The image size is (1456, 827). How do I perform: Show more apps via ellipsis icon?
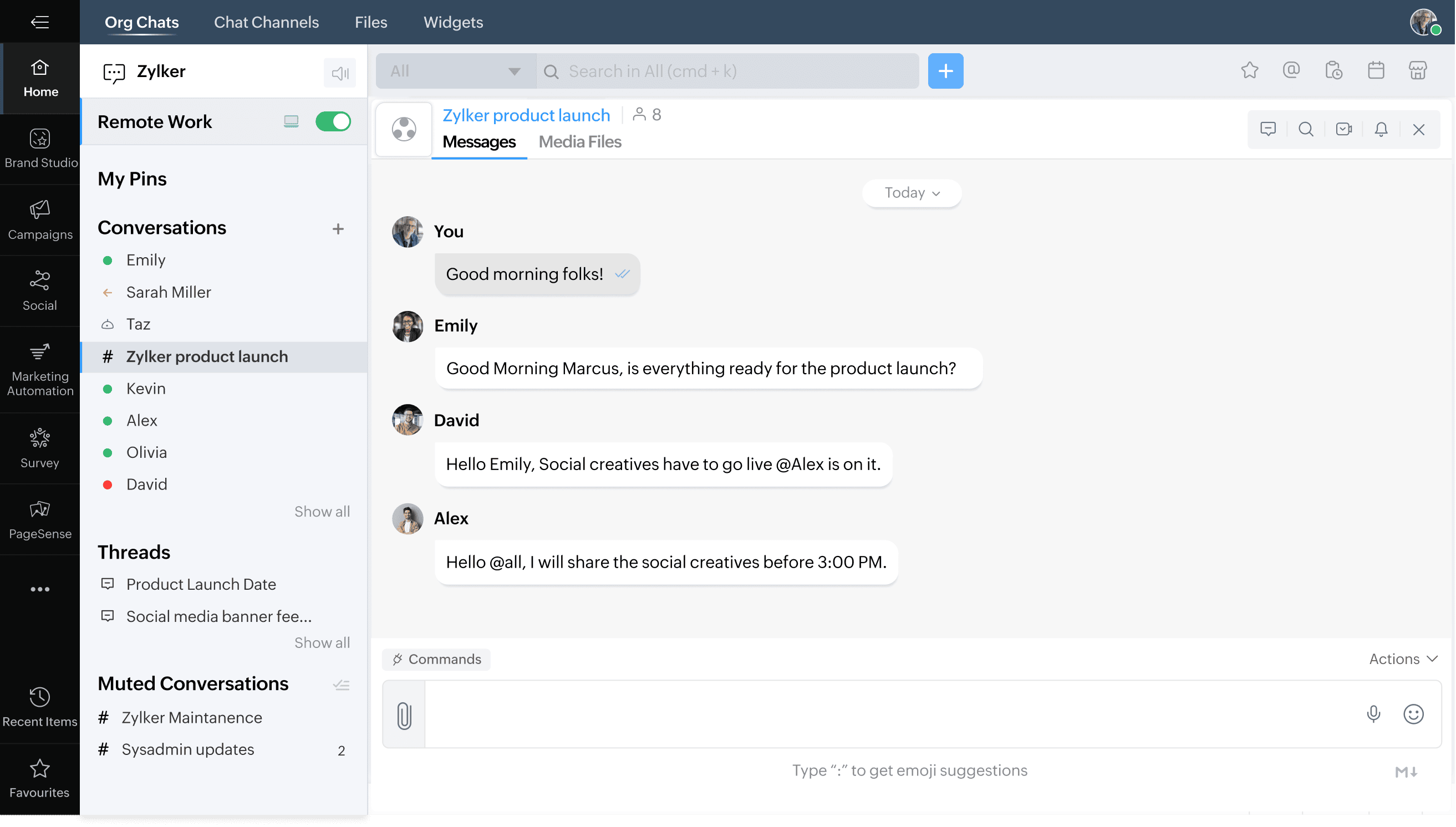coord(40,590)
